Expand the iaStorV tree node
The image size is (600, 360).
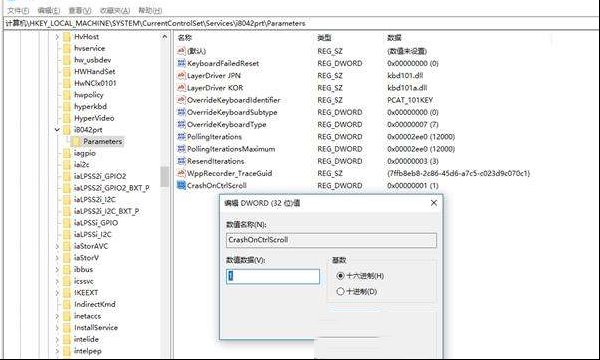[57, 258]
